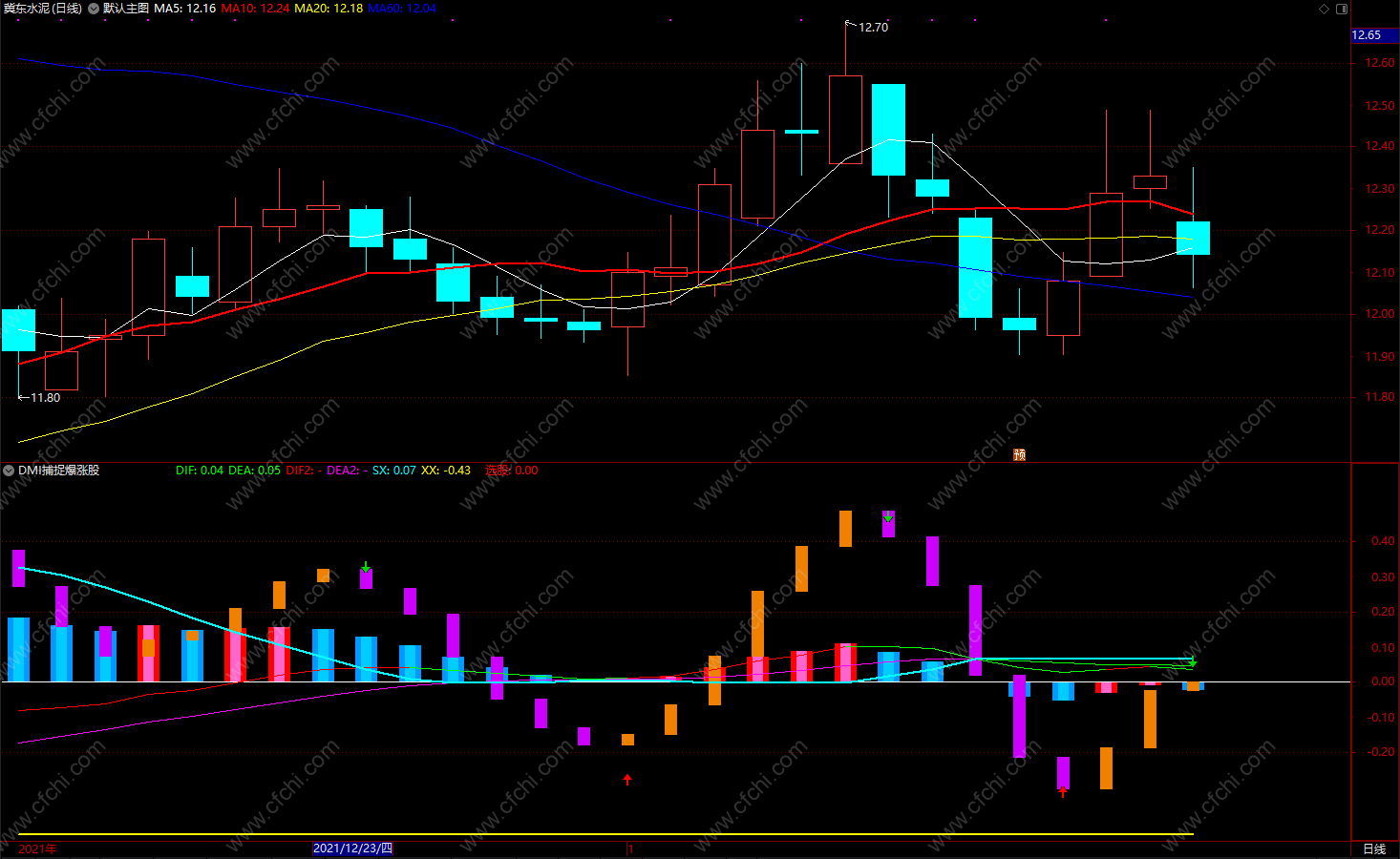1400x859 pixels.
Task: Click the 2021/12/23/四 date marker
Action: click(353, 849)
